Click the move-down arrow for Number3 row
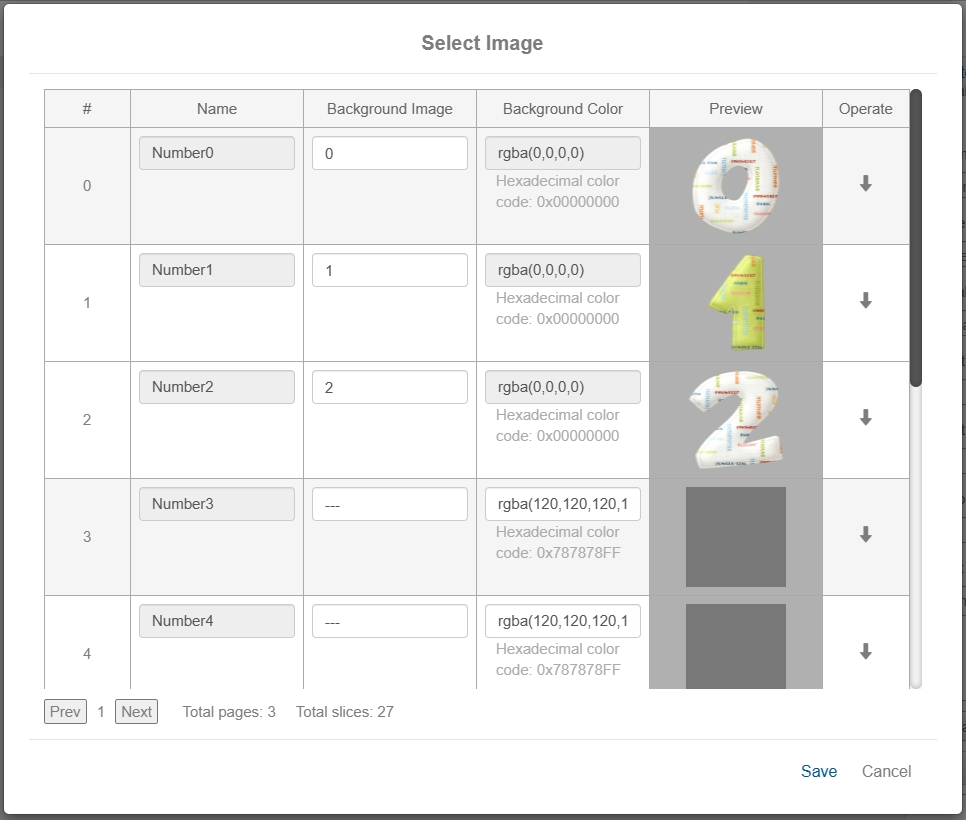Screen dimensions: 966x820 click(866, 535)
